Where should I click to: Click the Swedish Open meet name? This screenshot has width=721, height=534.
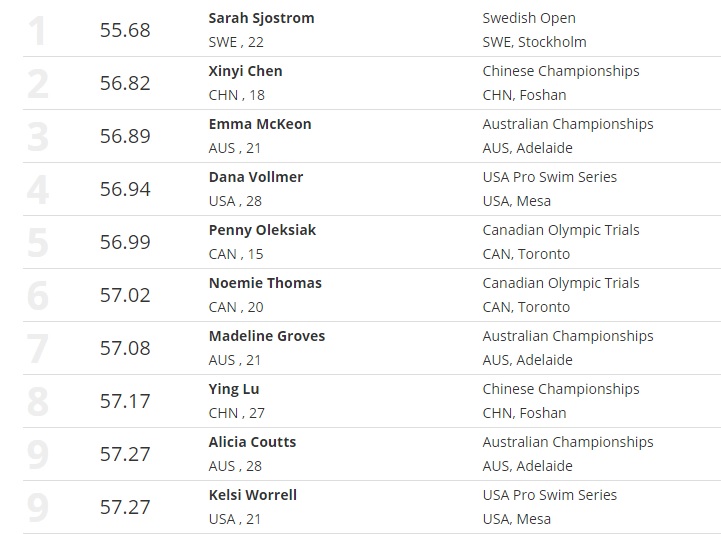click(x=529, y=18)
